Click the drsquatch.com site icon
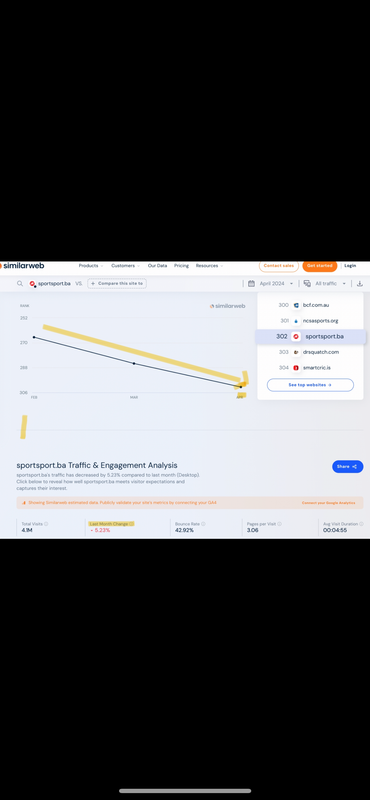The height and width of the screenshot is (800, 370). coord(296,352)
